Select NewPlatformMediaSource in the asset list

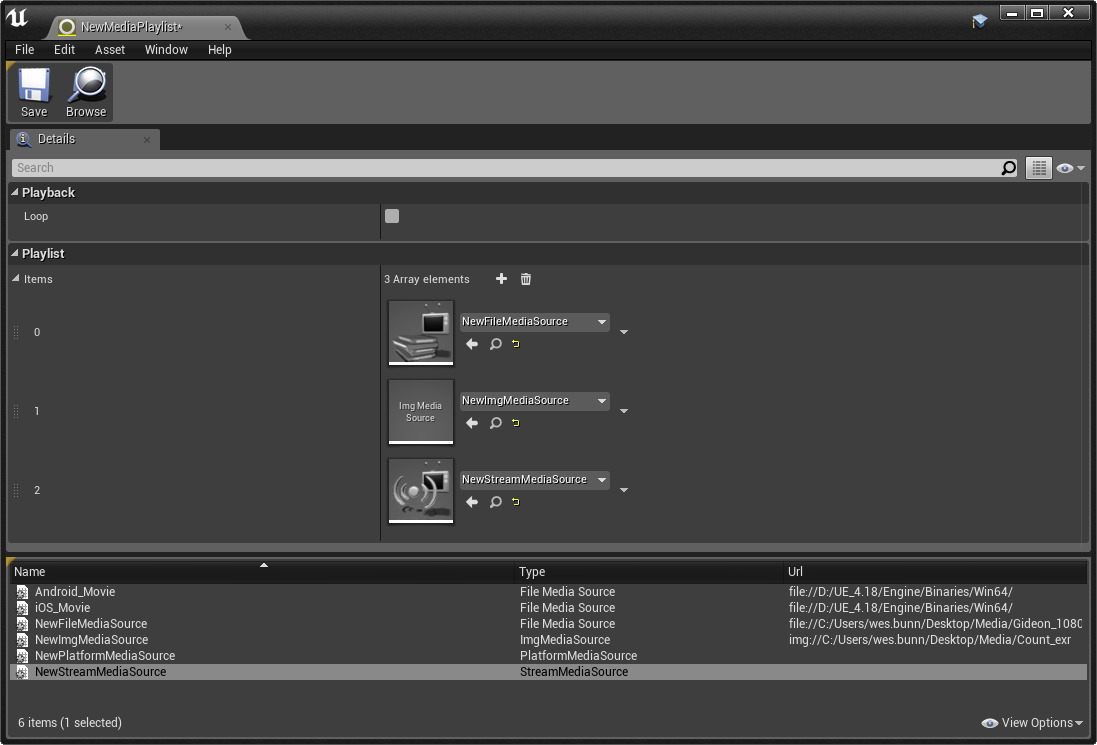pyautogui.click(x=105, y=655)
